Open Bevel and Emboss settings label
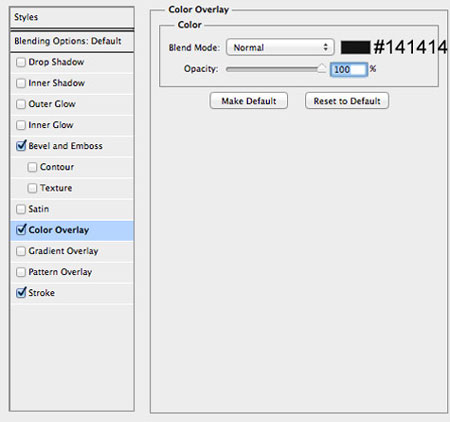Image resolution: width=450 pixels, height=422 pixels. coord(66,146)
